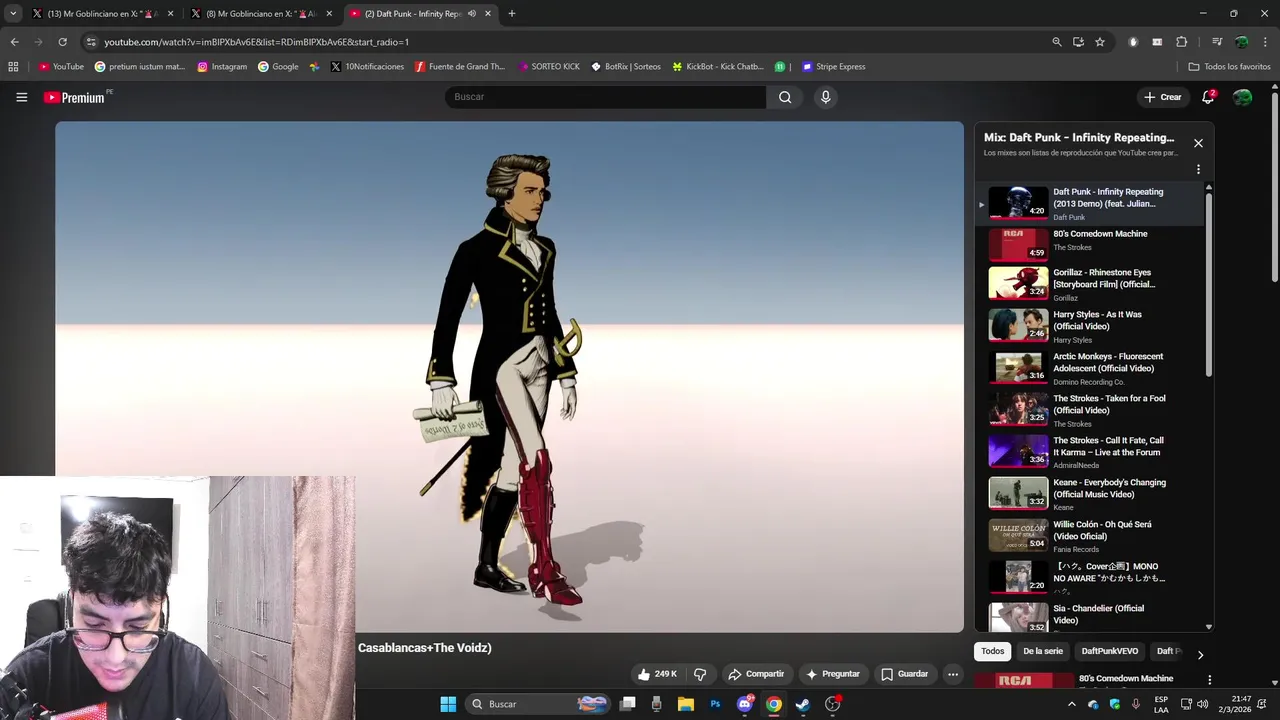Open Windows Start menu
The height and width of the screenshot is (720, 1280).
pos(448,704)
